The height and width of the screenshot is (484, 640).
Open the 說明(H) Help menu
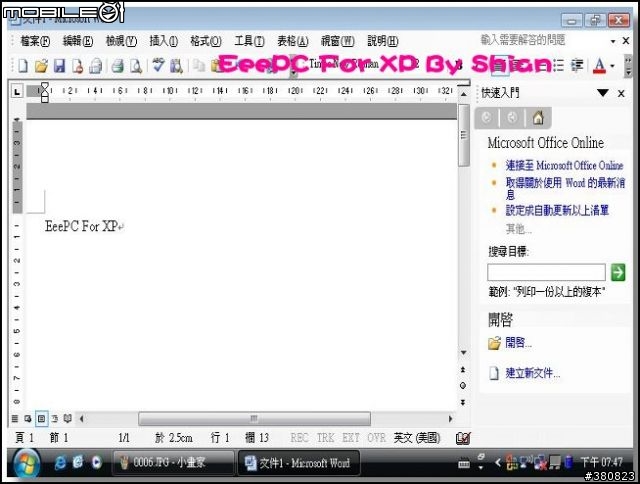382,41
